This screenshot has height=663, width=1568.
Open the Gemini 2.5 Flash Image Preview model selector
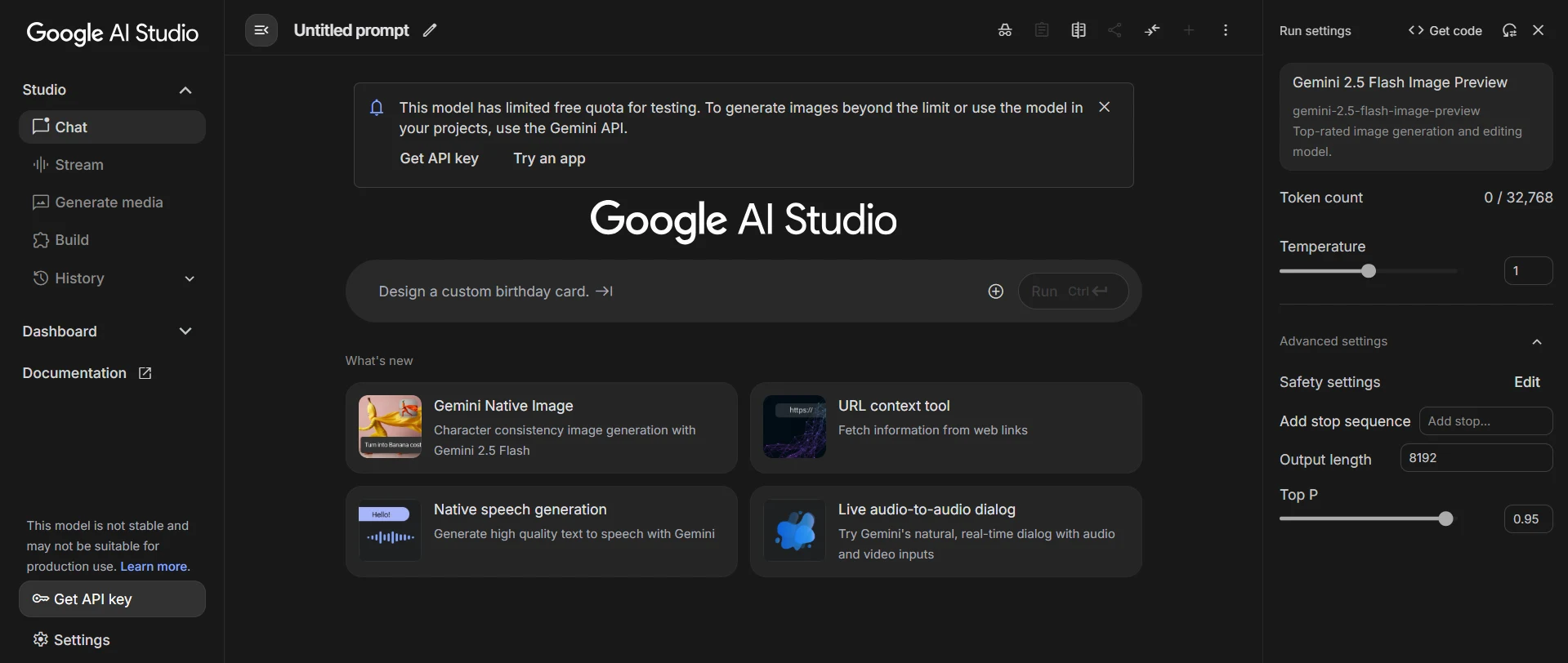pos(1416,117)
